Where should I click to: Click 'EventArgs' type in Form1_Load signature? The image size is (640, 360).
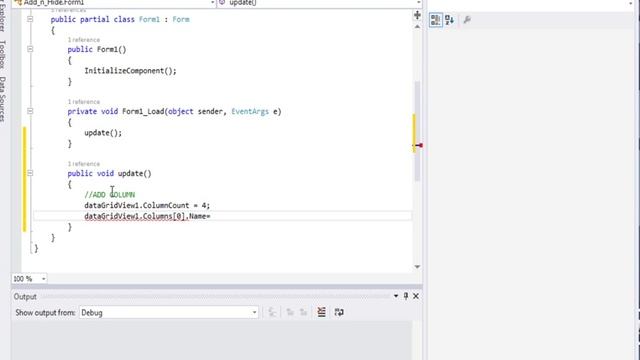[x=250, y=111]
